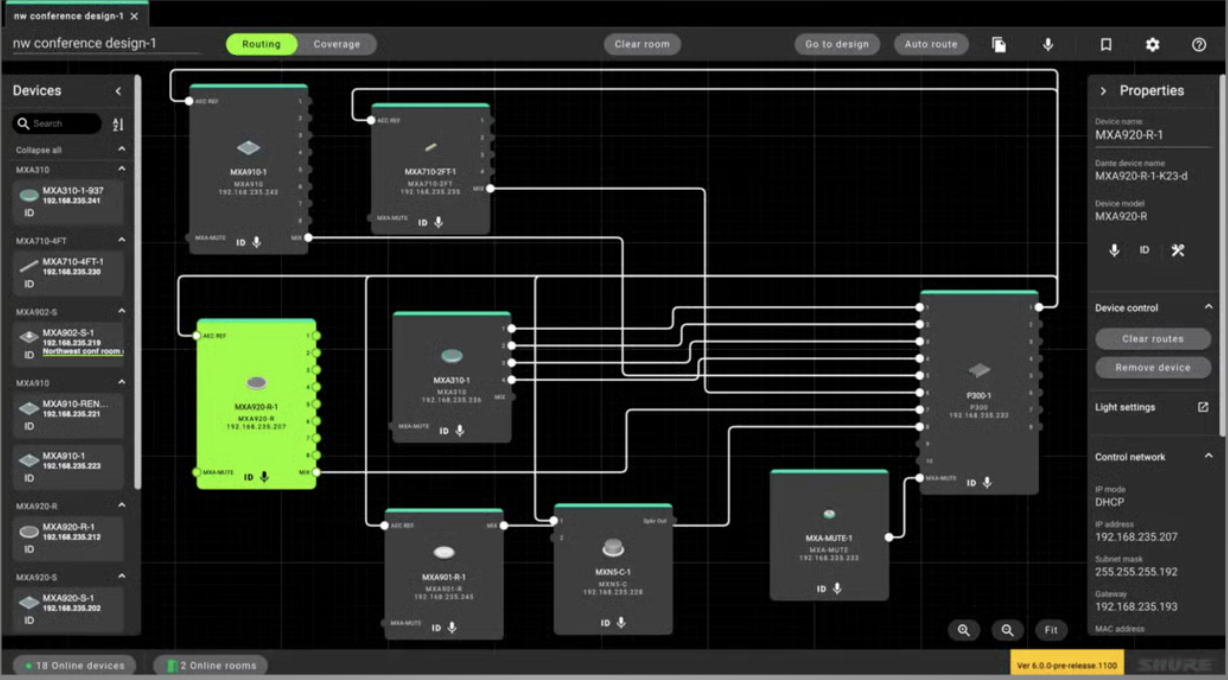This screenshot has width=1228, height=680.
Task: Select the Routing tab
Action: (x=261, y=44)
